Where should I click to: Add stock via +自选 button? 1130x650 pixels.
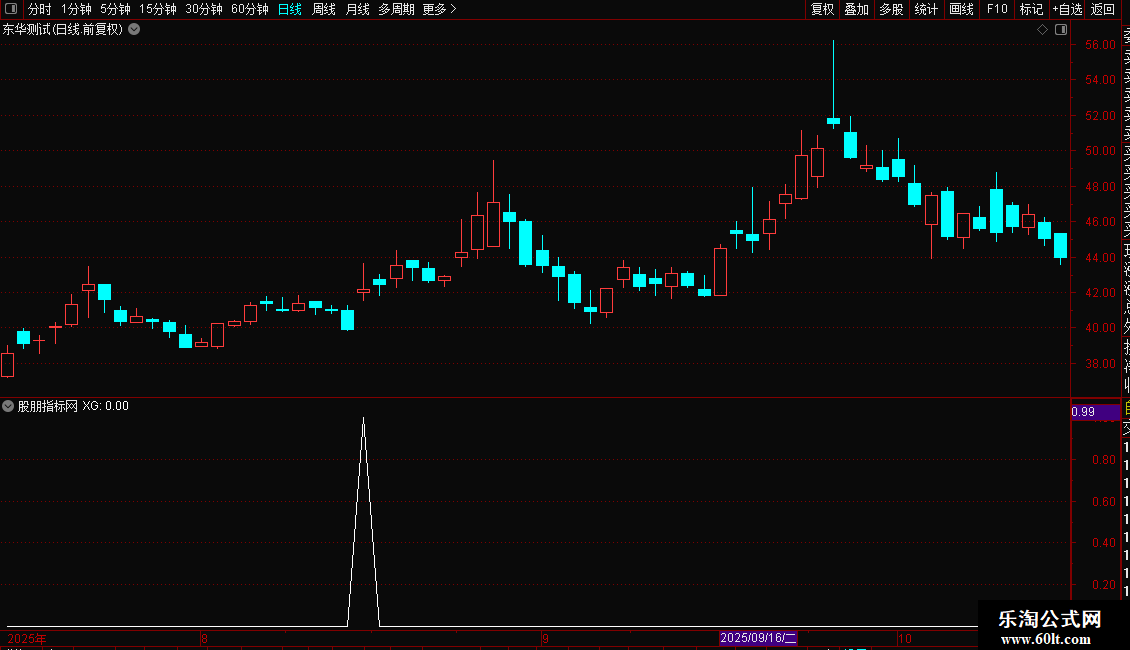point(1067,9)
